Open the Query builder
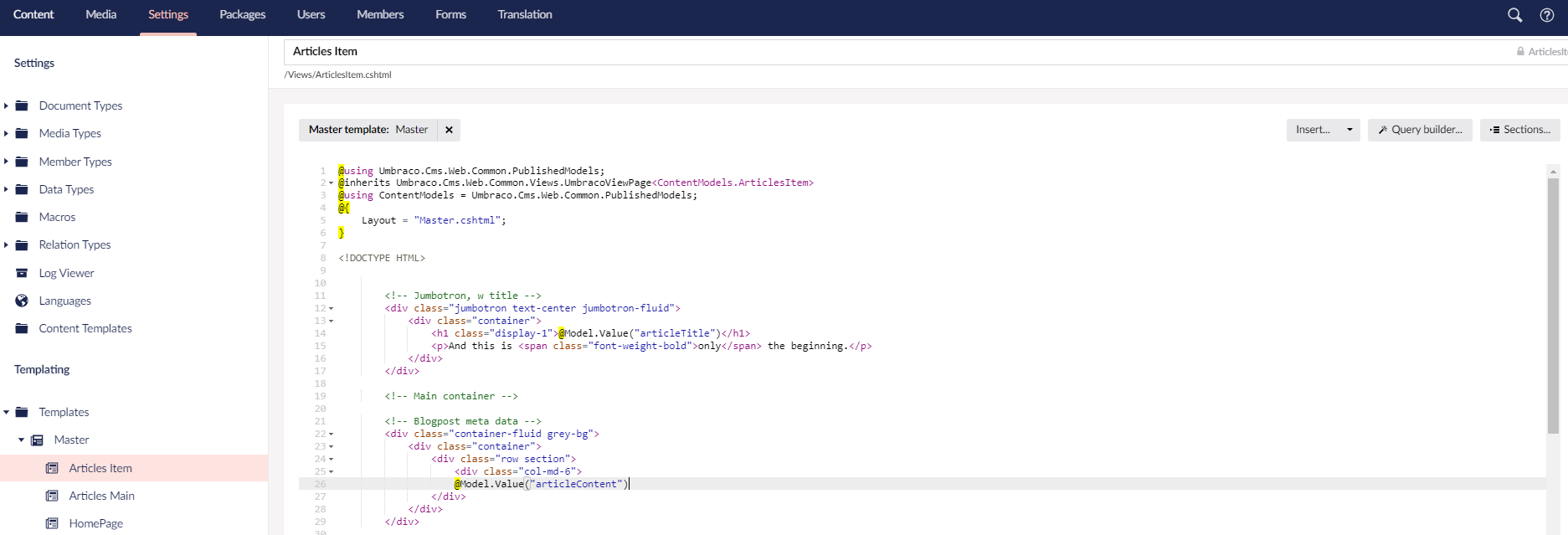Viewport: 1568px width, 535px height. [x=1420, y=130]
